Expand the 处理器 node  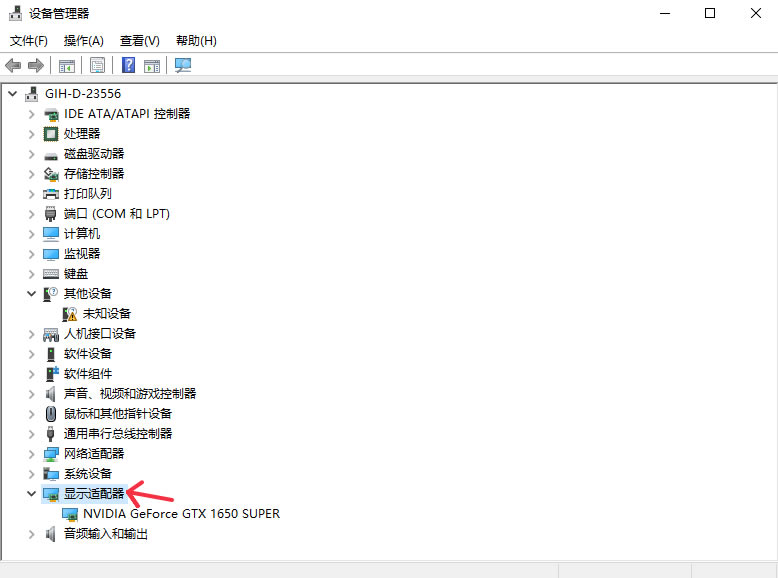pyautogui.click(x=32, y=134)
